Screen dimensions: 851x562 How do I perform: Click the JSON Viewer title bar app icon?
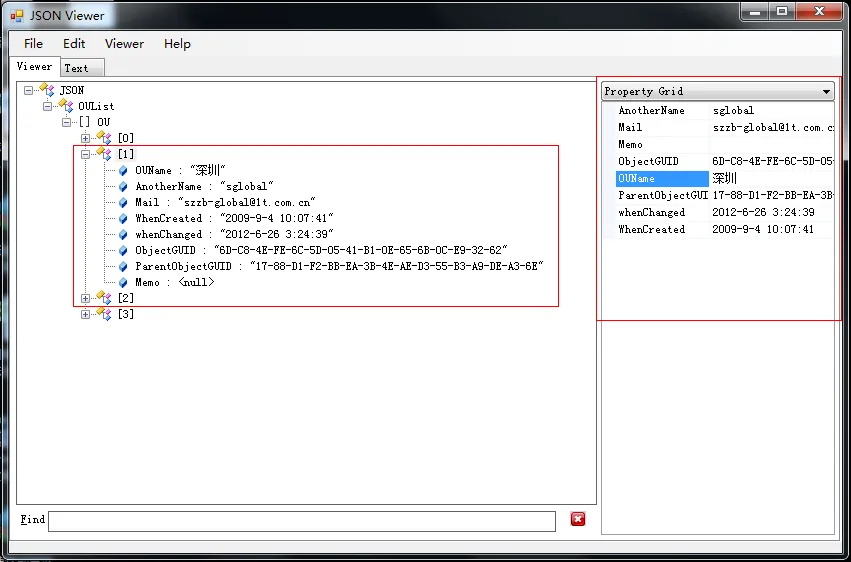point(17,15)
